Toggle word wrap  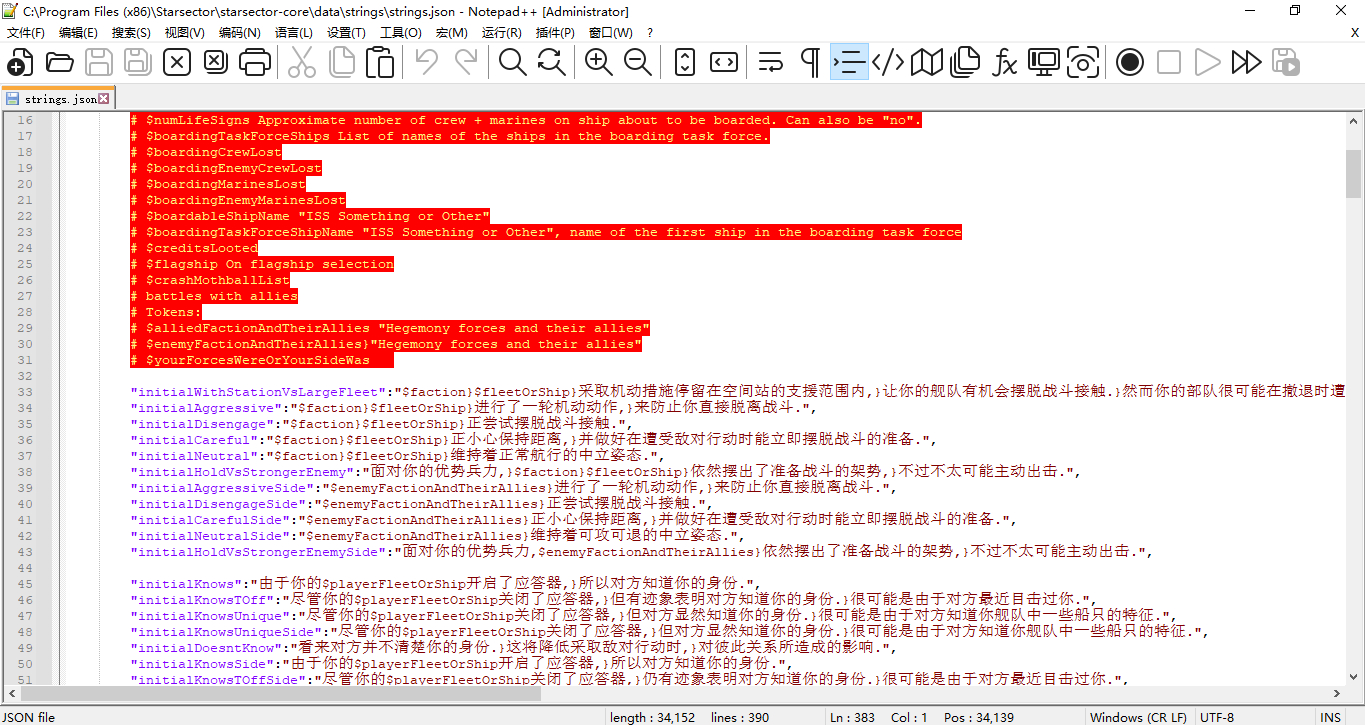(770, 61)
